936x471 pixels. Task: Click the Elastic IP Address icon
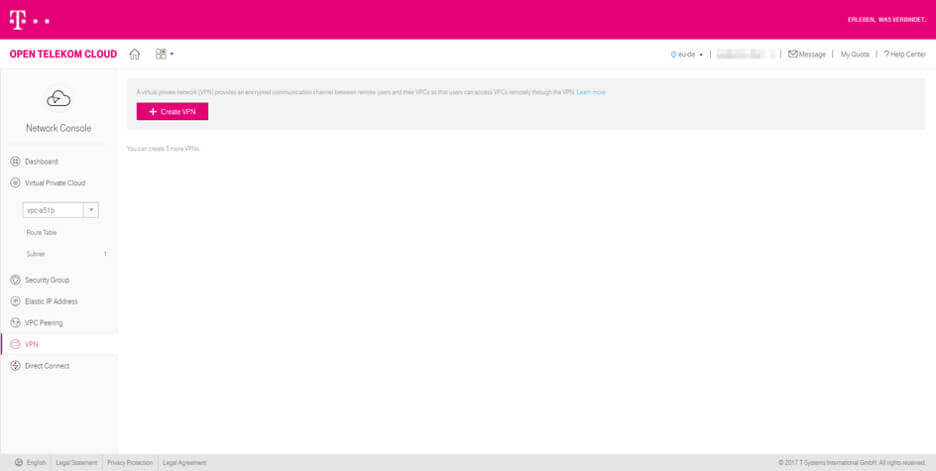(x=16, y=301)
